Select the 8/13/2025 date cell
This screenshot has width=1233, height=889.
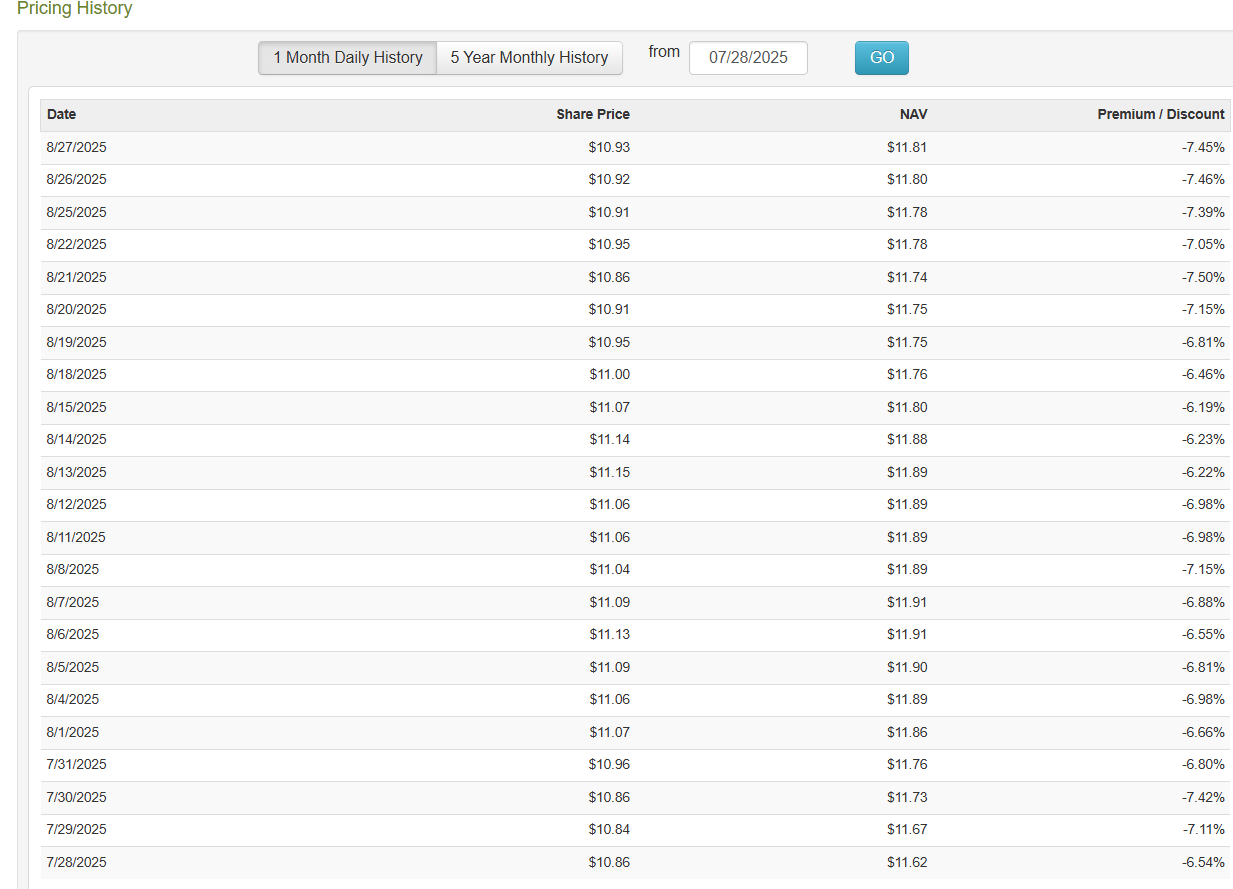76,472
